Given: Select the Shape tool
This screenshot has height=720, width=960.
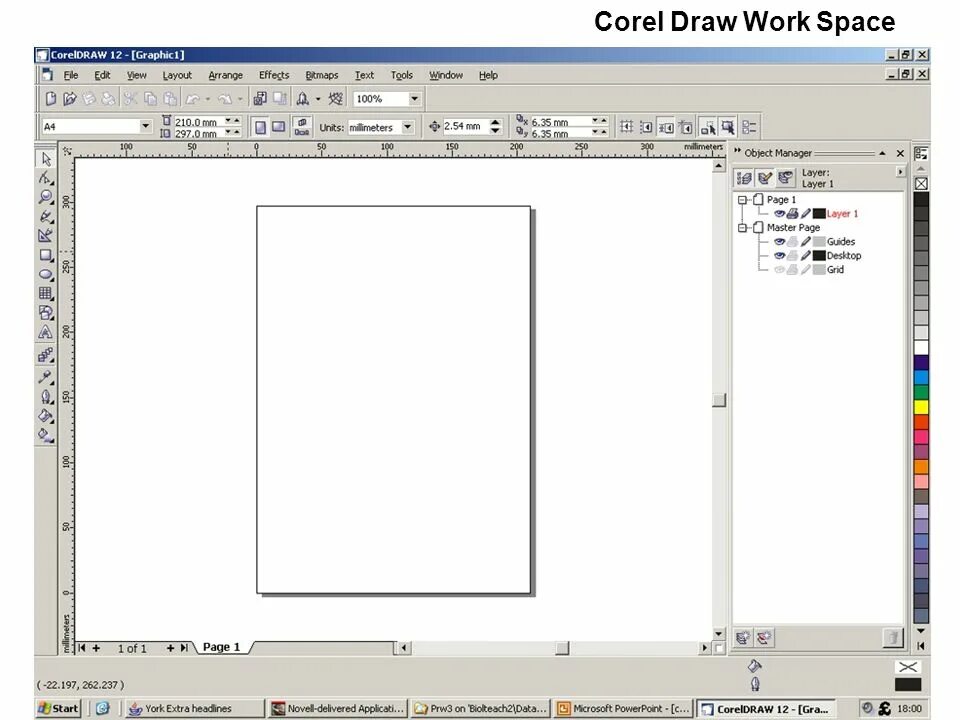Looking at the screenshot, I should point(45,175).
